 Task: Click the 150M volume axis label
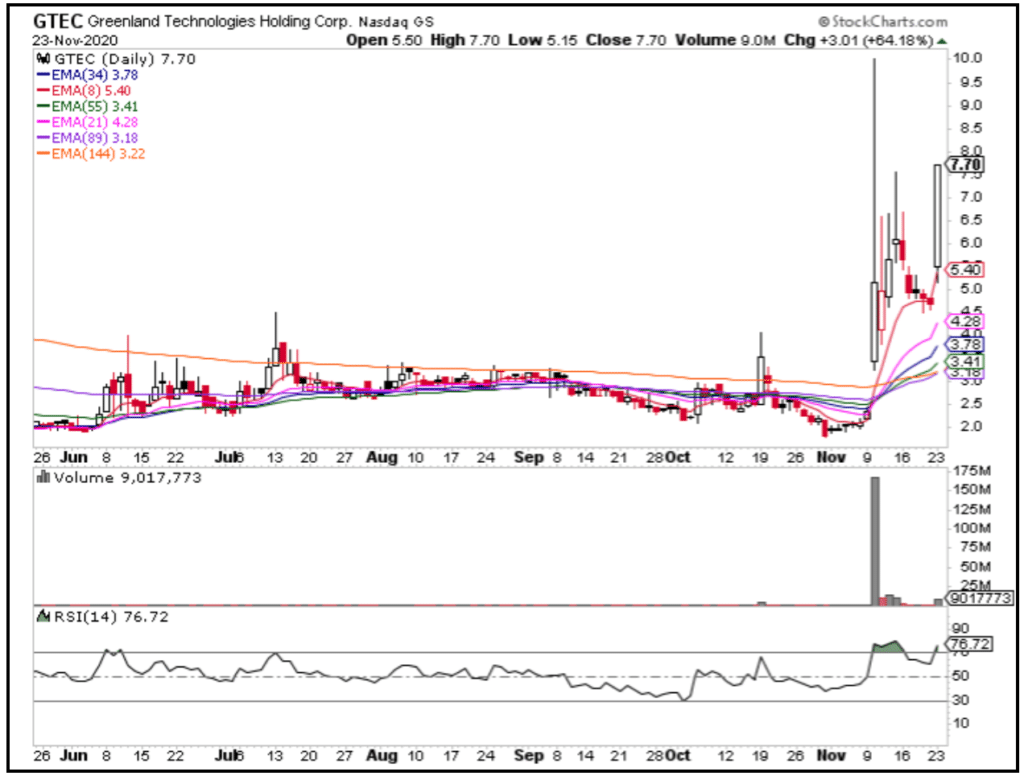point(972,490)
